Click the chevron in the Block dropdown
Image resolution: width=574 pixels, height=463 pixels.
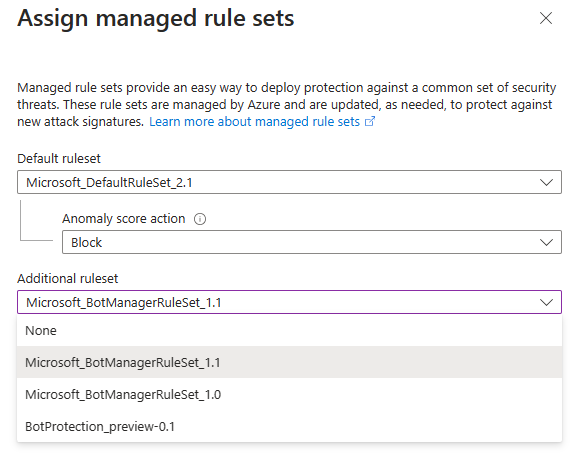tap(546, 242)
